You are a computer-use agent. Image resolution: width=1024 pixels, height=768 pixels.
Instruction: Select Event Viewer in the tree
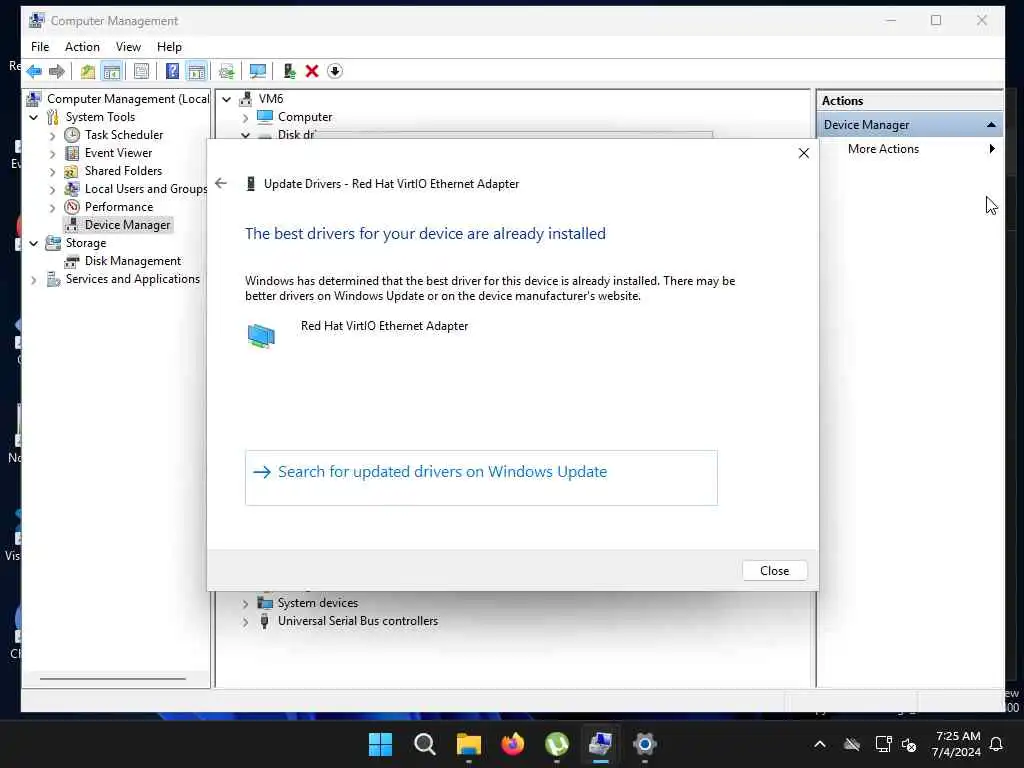(x=118, y=153)
